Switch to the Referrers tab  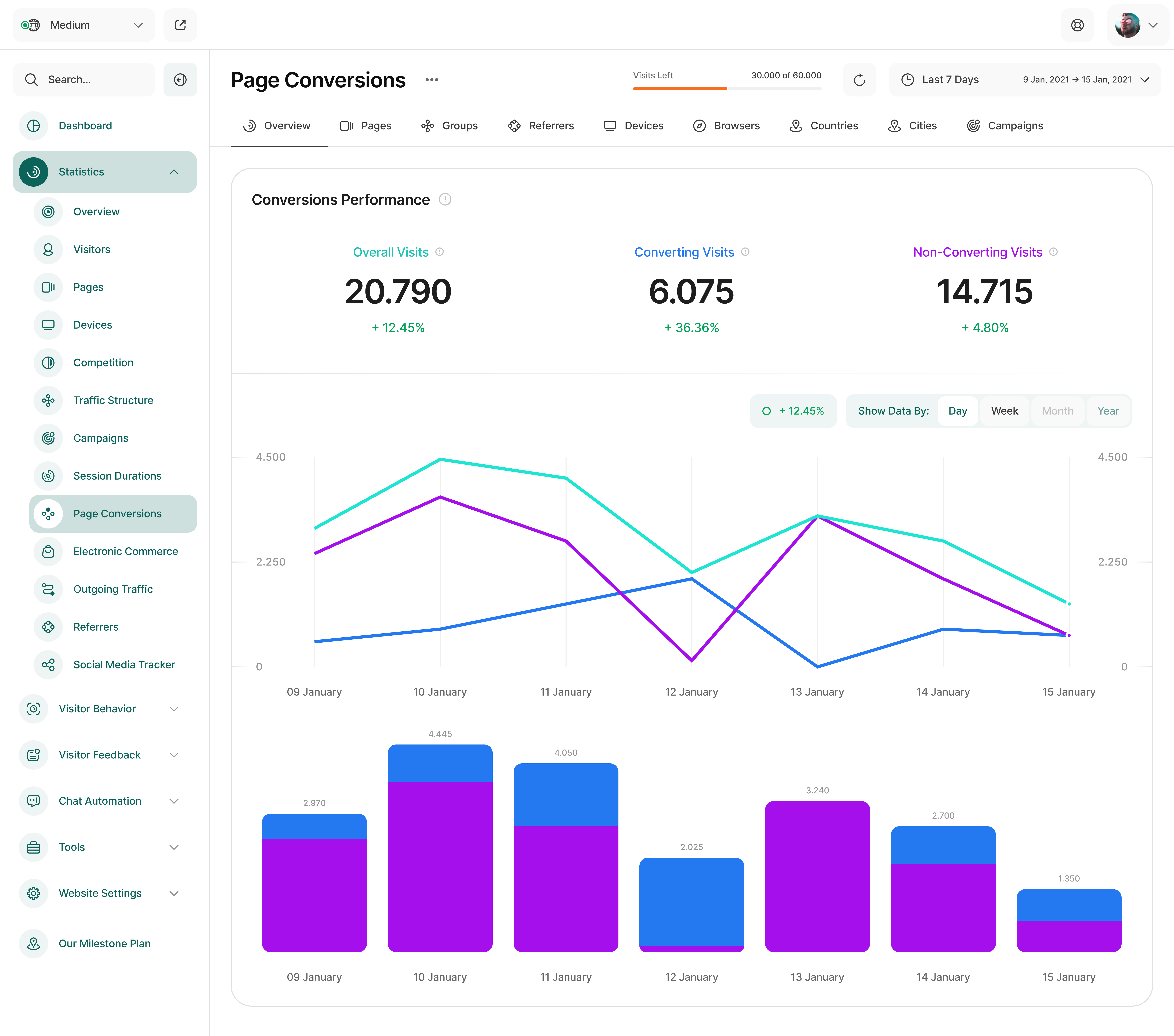coord(541,126)
